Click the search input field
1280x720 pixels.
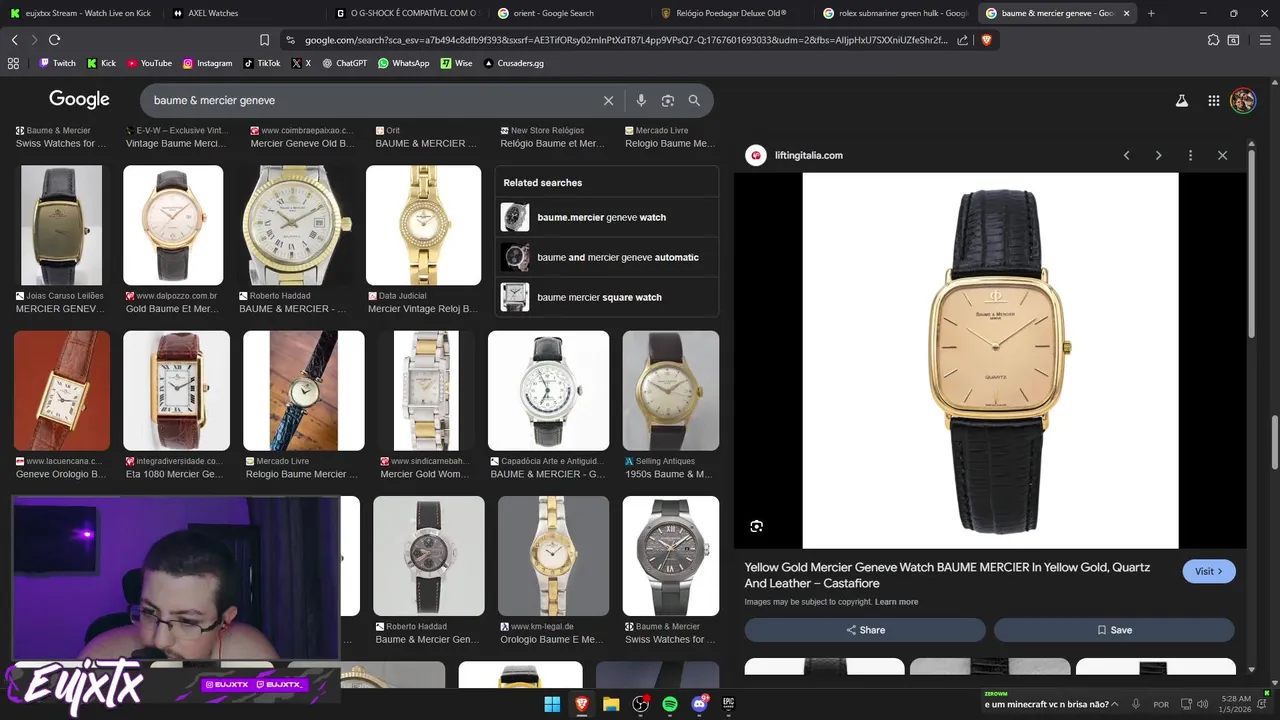pos(370,100)
